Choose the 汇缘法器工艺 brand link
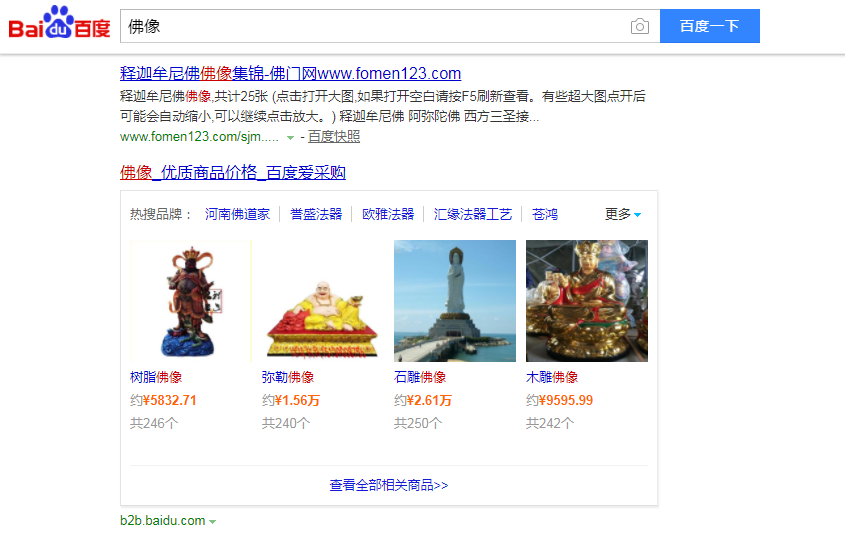This screenshot has width=845, height=545. 473,215
